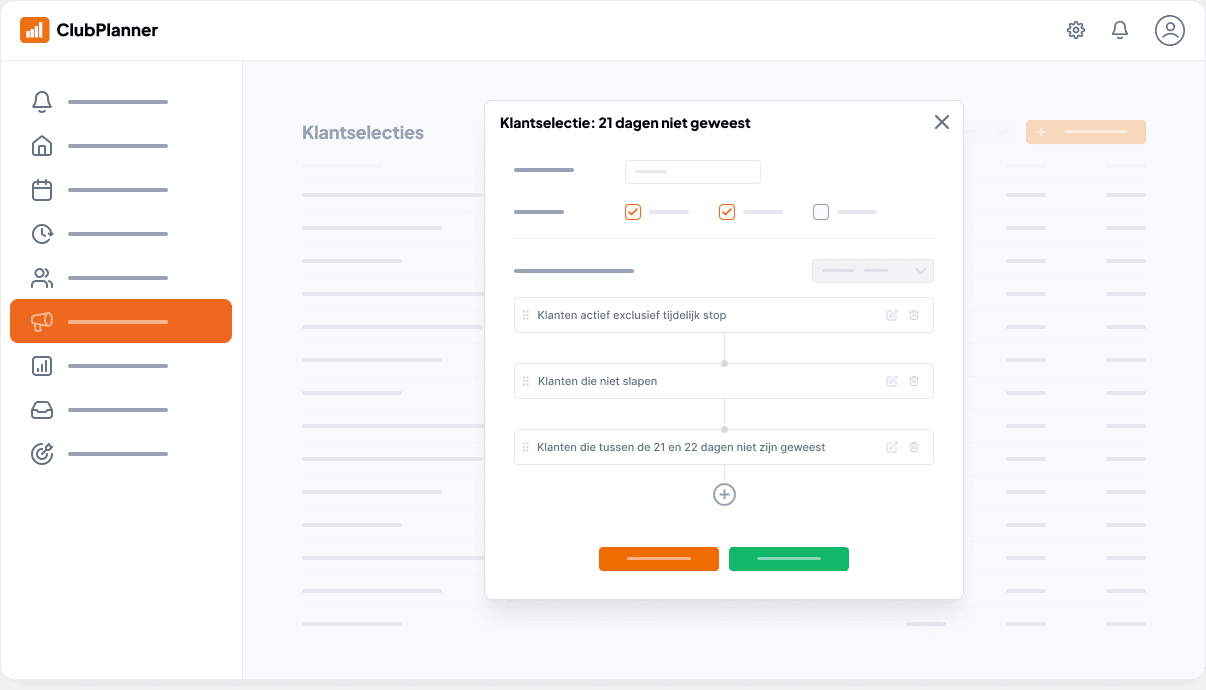Viewport: 1206px width, 690px height.
Task: Open the home icon in sidebar
Action: 42,146
